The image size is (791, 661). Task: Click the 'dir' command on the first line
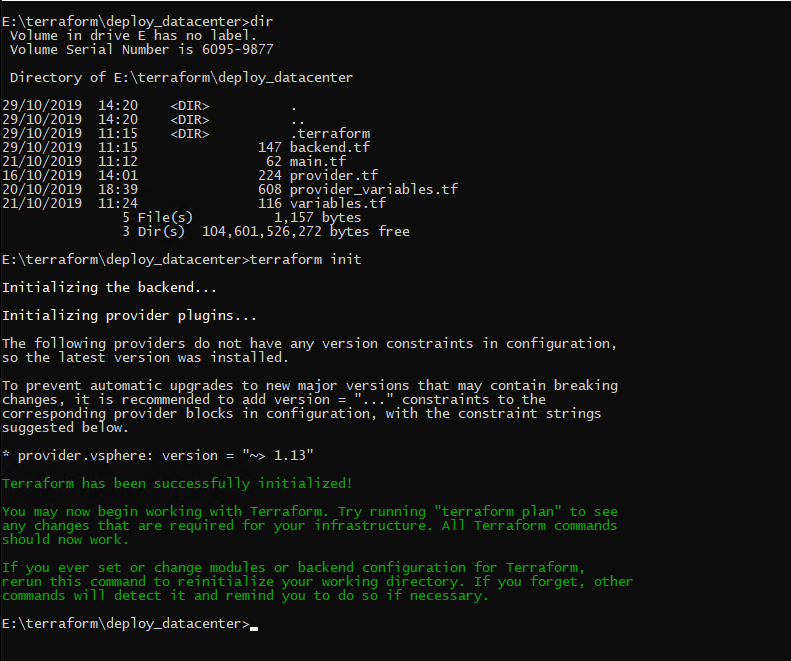pyautogui.click(x=261, y=22)
